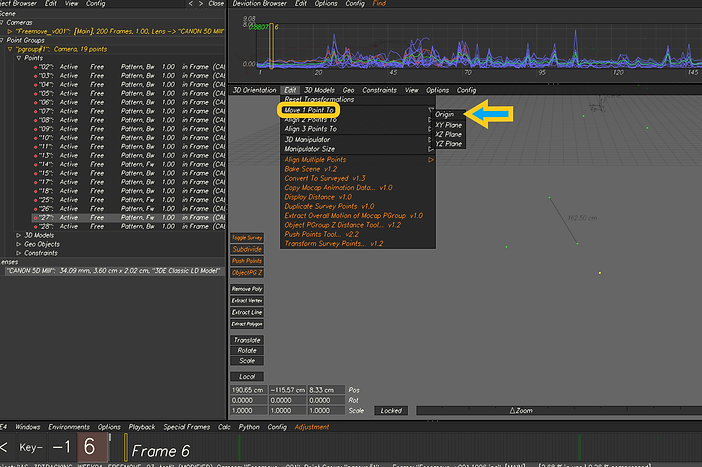Open the Playback menu in bottom bar

[141, 427]
